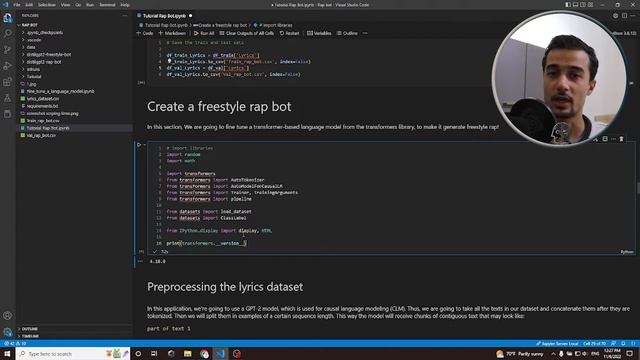Open the Accounts icon in activity bar
640x360 pixels.
pyautogui.click(x=7, y=315)
